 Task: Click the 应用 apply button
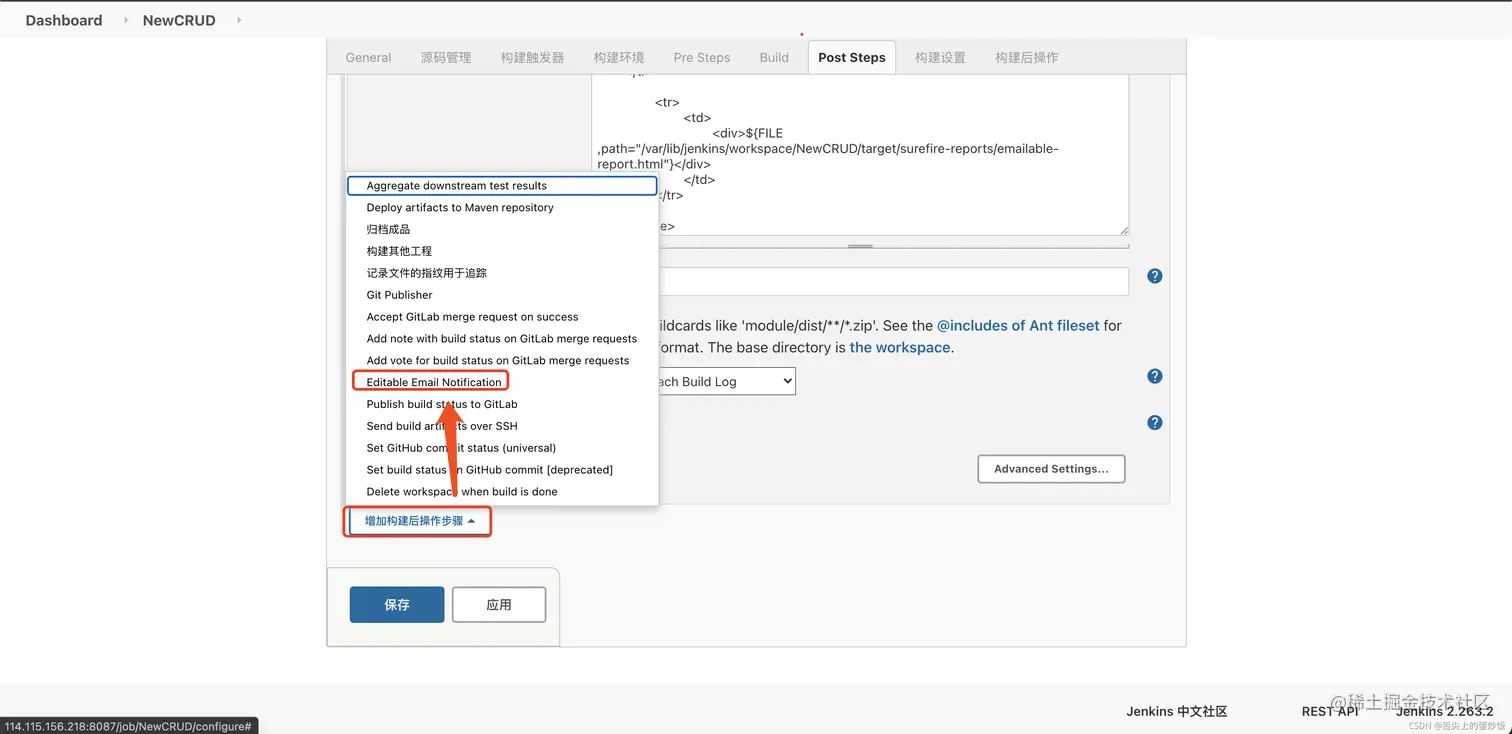click(x=499, y=605)
